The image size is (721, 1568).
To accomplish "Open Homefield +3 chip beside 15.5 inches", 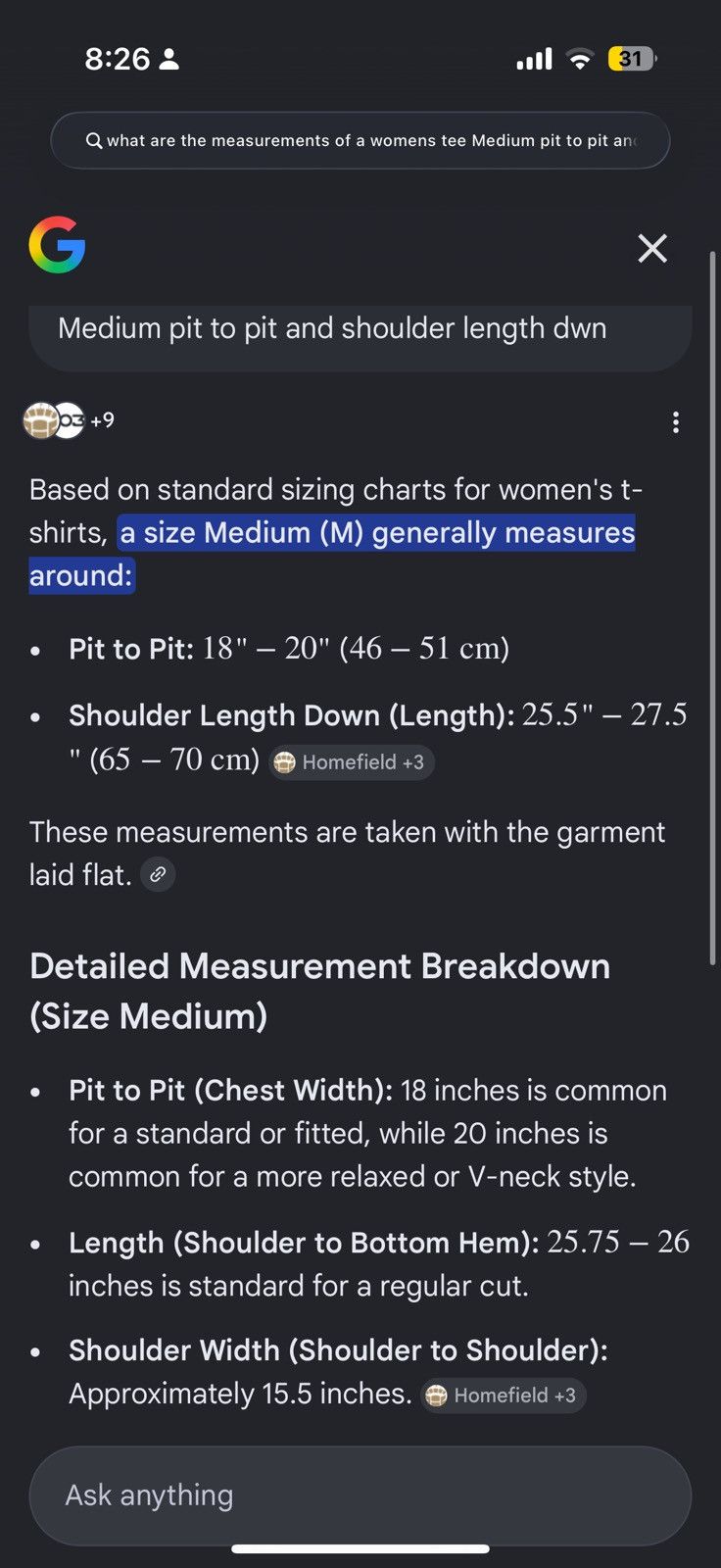I will point(504,1396).
